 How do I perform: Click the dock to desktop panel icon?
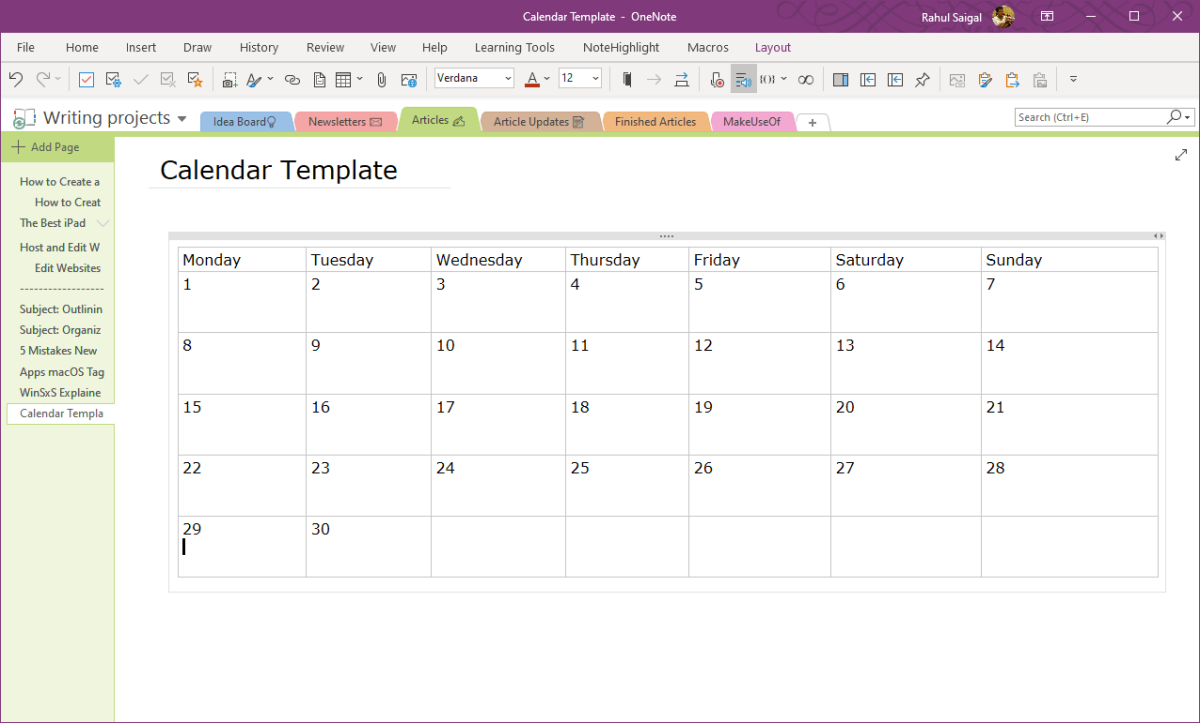coord(840,79)
